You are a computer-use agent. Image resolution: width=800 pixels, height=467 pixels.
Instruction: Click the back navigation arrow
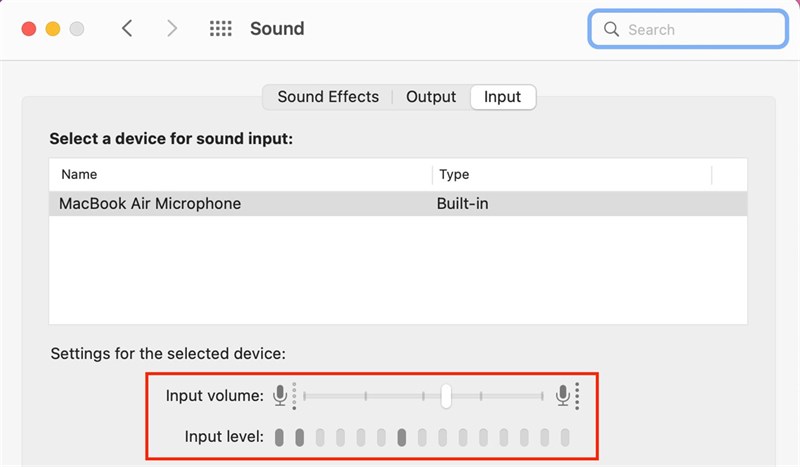tap(127, 29)
